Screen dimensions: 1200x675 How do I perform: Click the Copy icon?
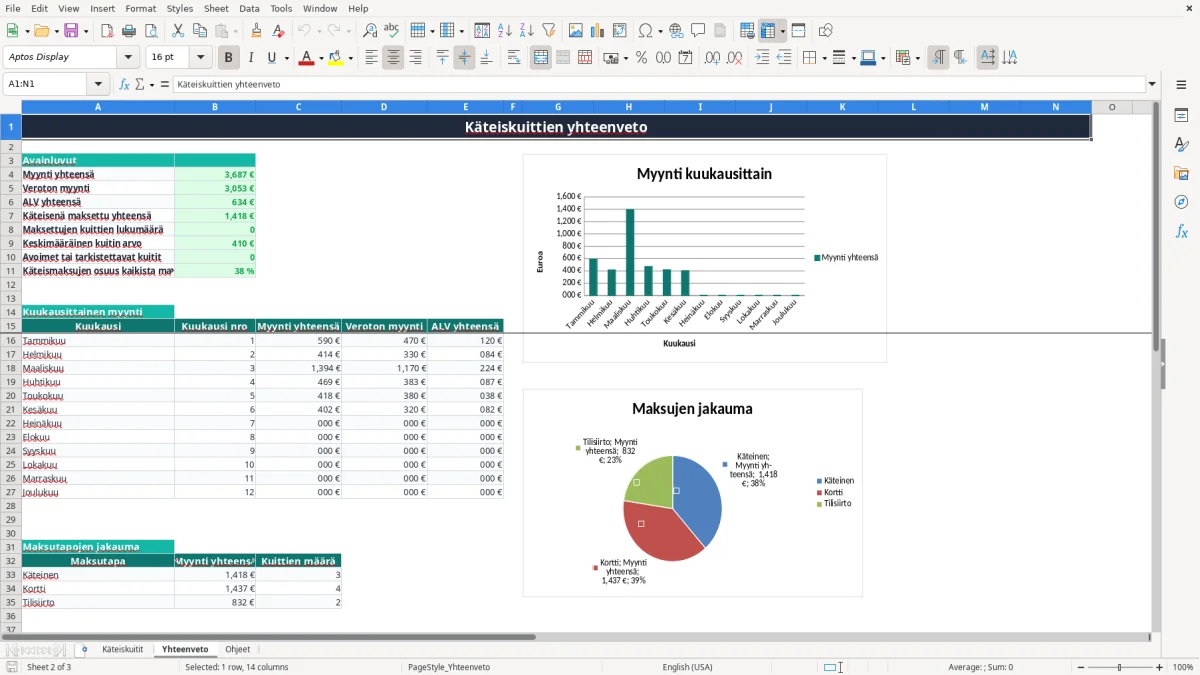point(199,31)
